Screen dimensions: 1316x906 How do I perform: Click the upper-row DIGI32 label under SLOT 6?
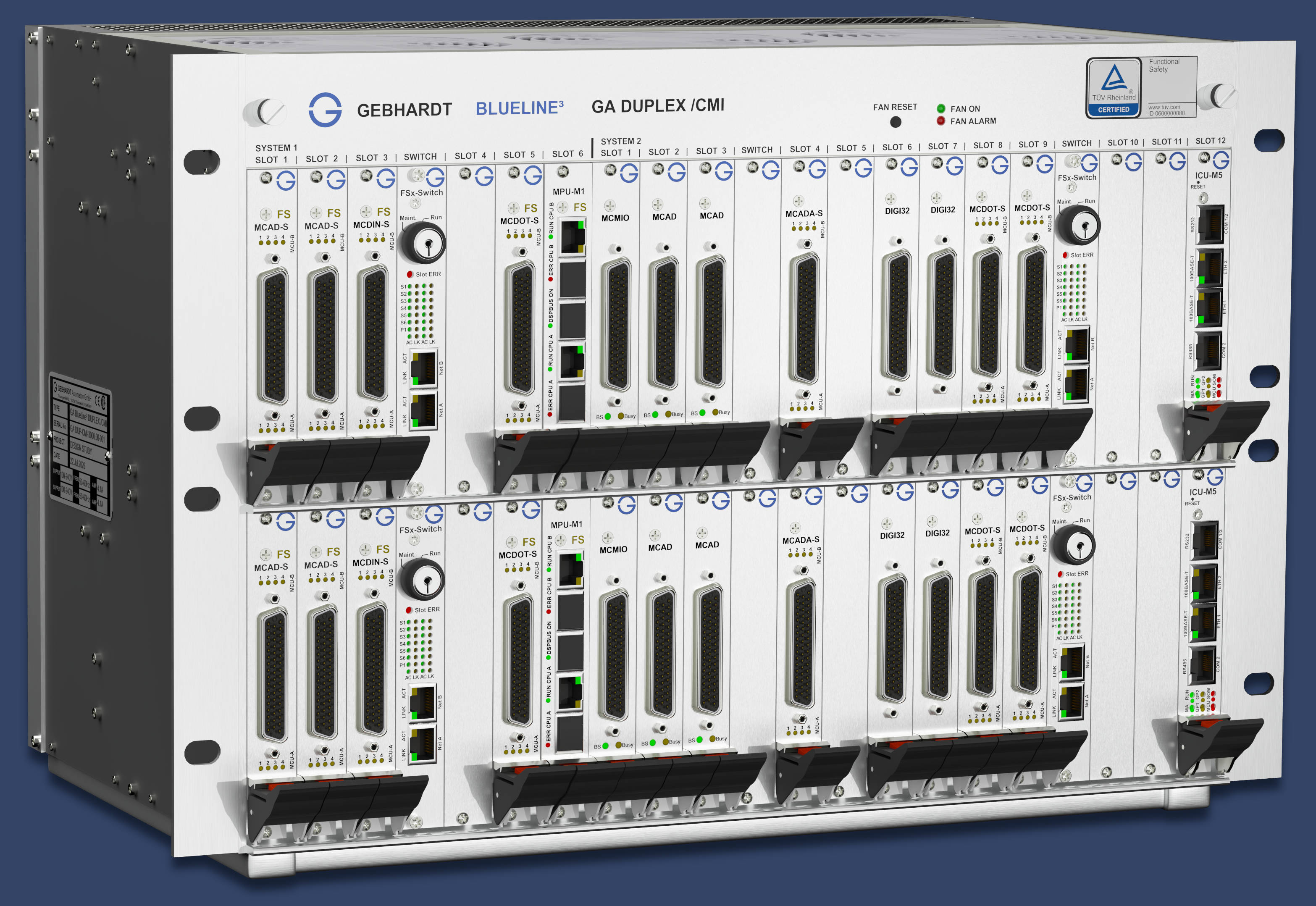coord(897,210)
